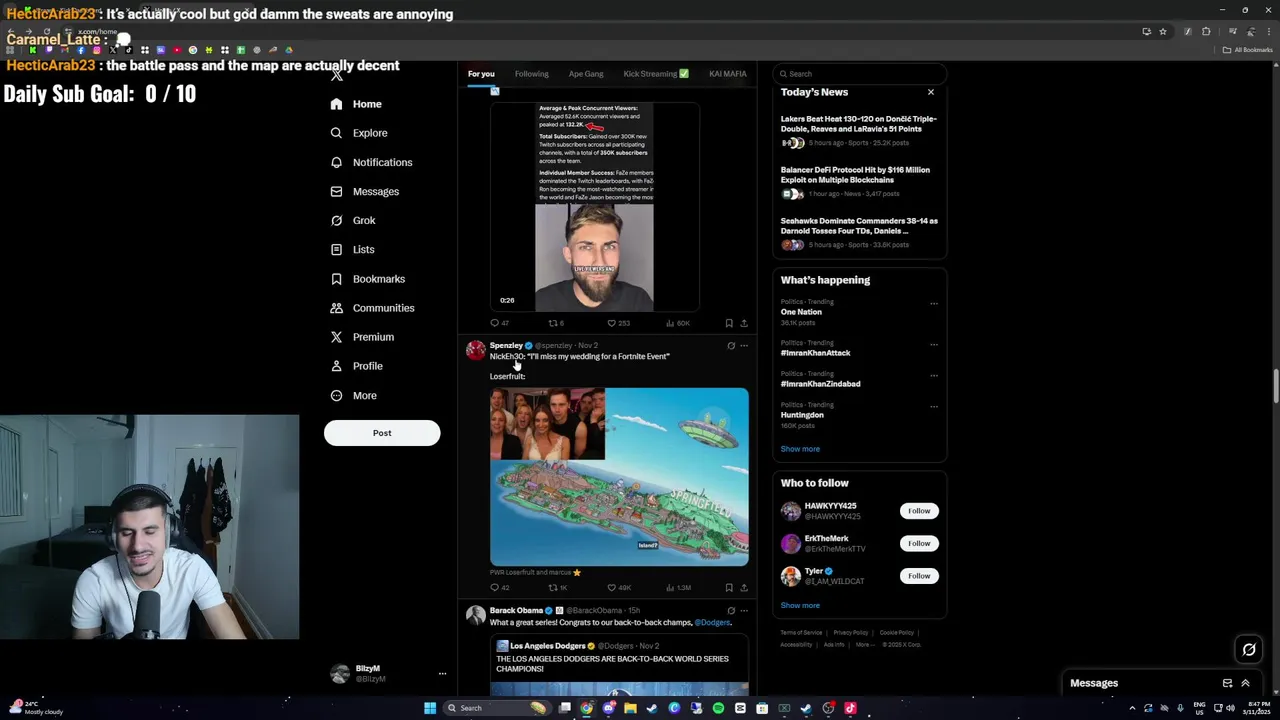
Task: Reply to the Spenzley post (42 replies)
Action: (499, 588)
